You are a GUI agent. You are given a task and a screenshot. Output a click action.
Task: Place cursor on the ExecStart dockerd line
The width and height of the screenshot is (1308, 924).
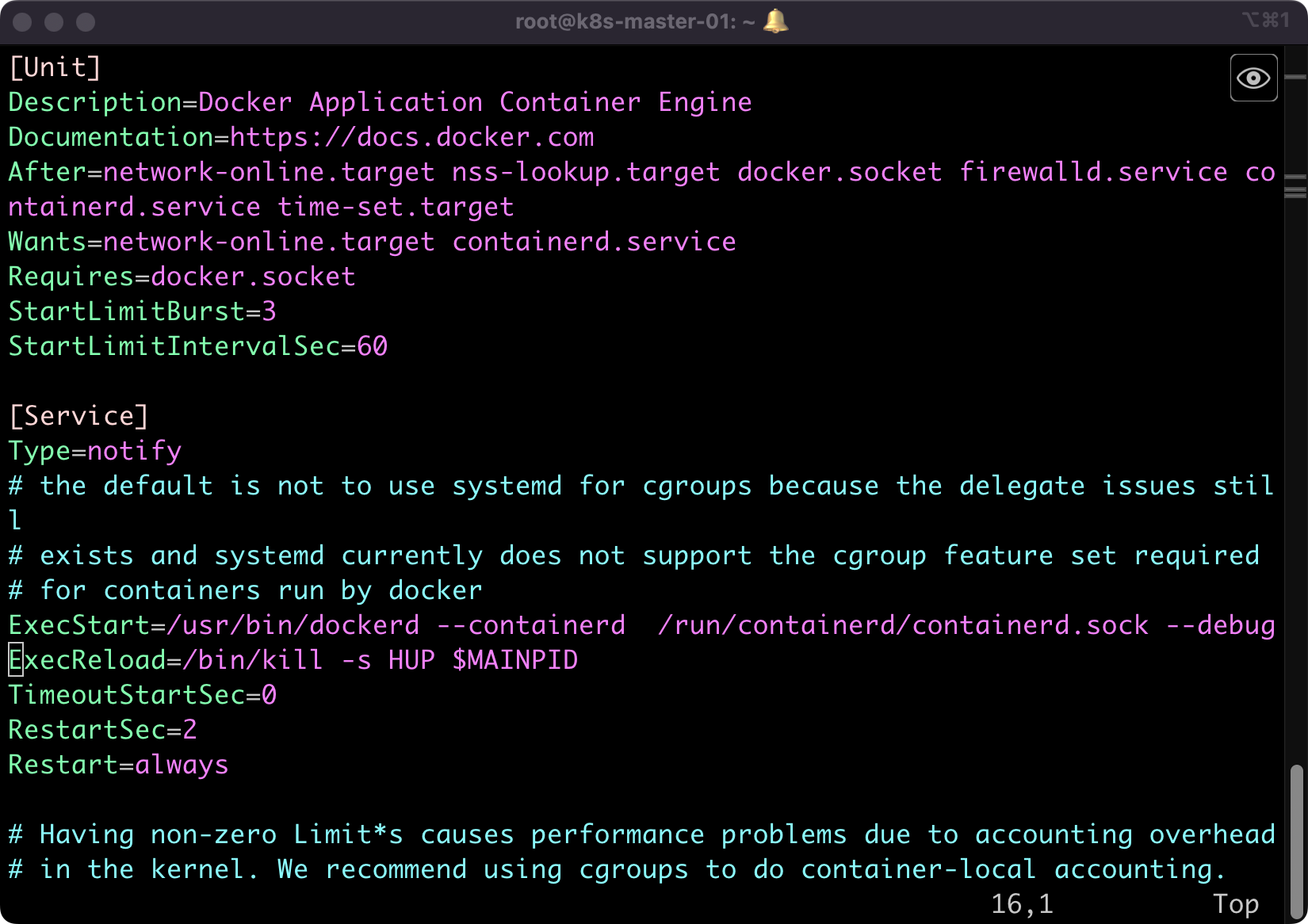click(317, 624)
